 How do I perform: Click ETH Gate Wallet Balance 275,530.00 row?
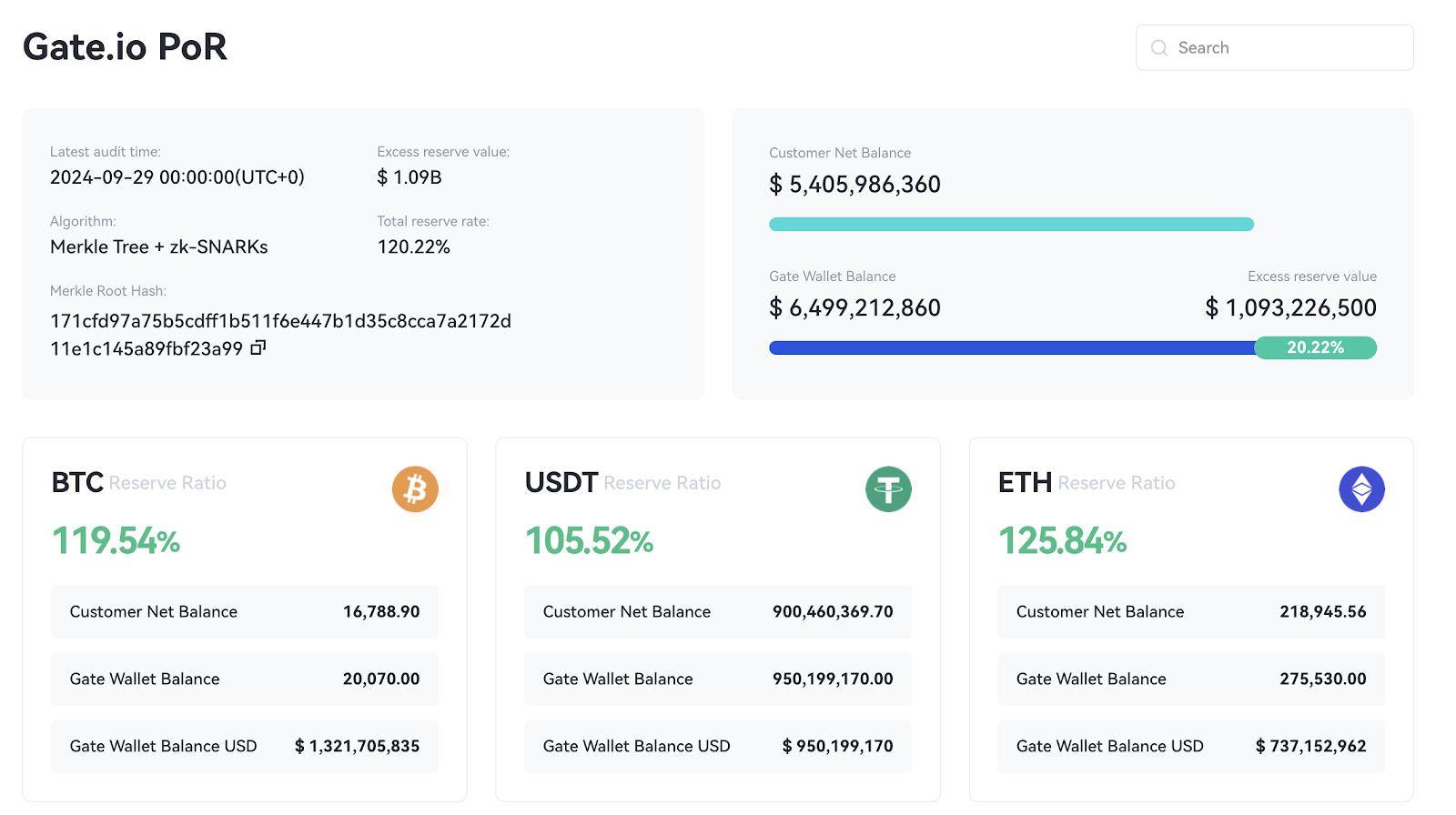click(x=1191, y=679)
